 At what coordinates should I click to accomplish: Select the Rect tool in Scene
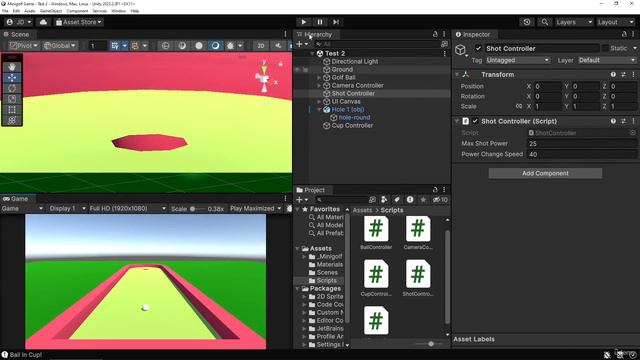[12, 109]
